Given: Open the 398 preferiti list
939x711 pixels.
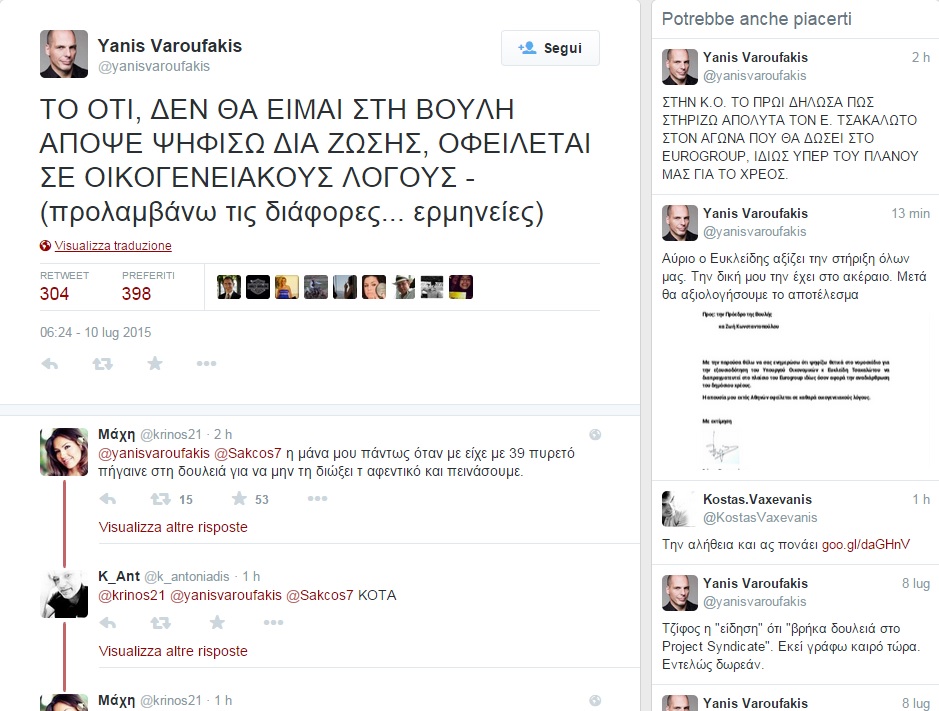Looking at the screenshot, I should [x=148, y=286].
